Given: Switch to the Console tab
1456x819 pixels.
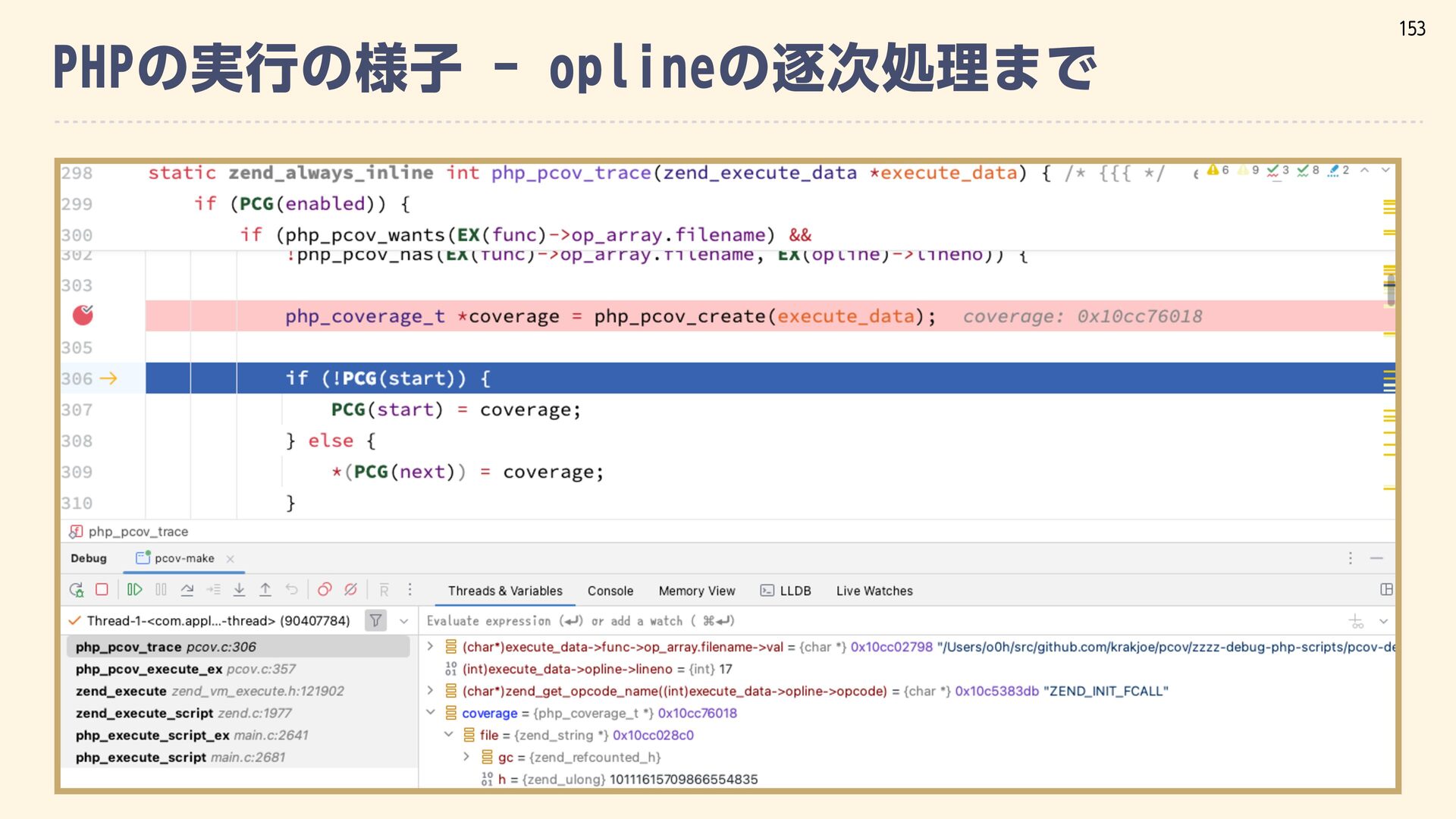Looking at the screenshot, I should point(610,591).
